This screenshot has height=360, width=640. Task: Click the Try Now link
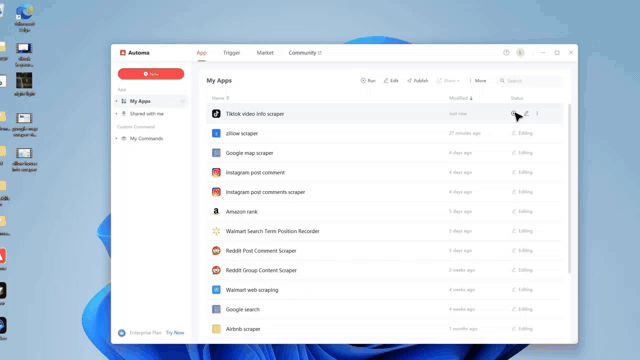(x=175, y=333)
